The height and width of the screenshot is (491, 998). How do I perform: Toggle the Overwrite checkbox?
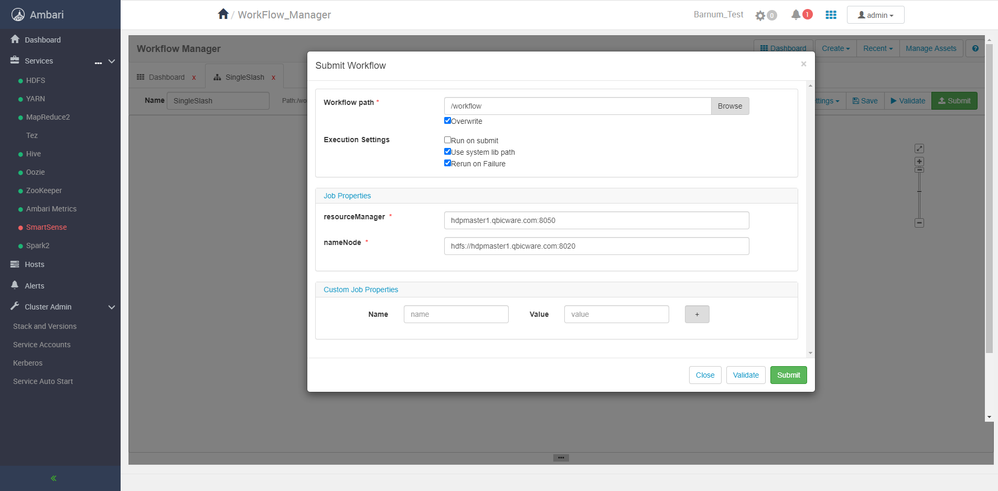coord(447,120)
